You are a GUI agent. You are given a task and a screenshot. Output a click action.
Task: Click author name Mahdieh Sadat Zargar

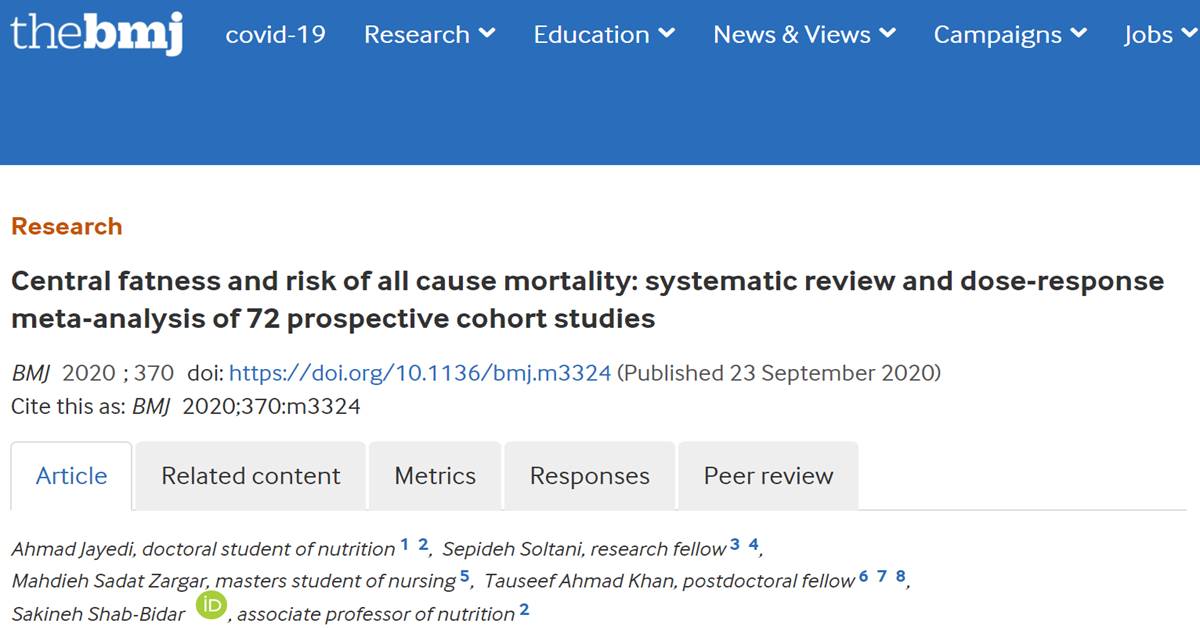pos(110,581)
